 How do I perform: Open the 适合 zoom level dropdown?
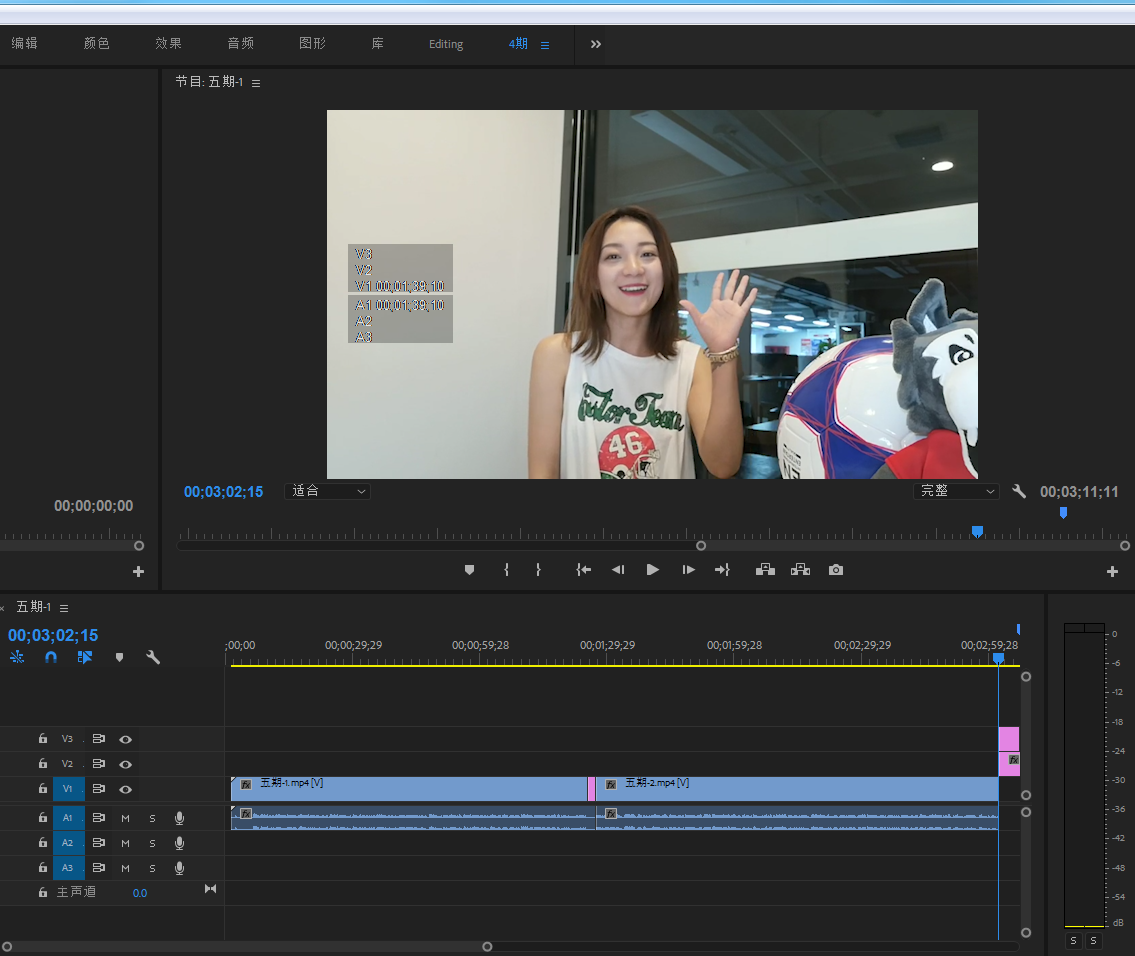pos(328,492)
